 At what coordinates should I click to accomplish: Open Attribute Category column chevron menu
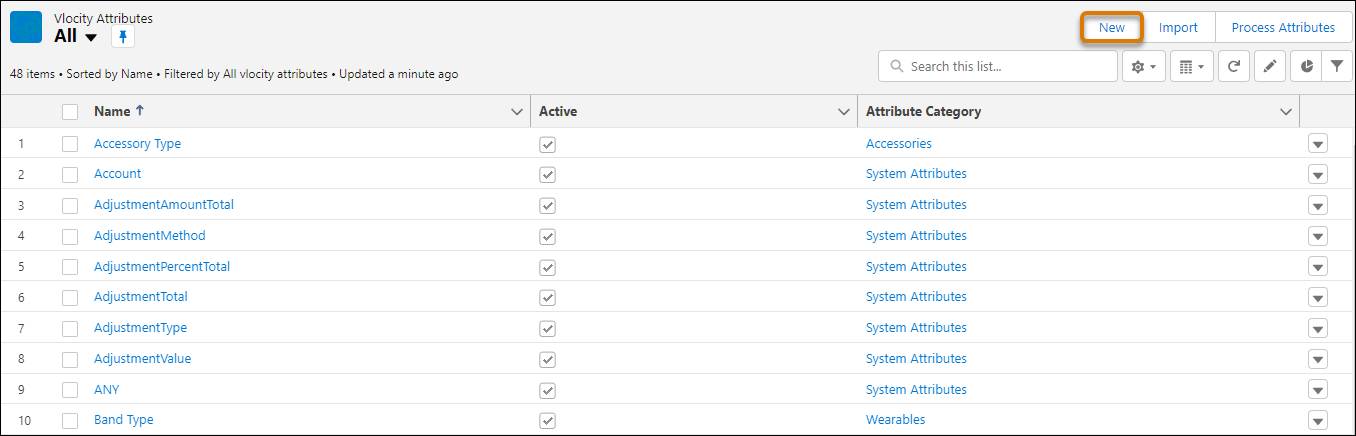[1286, 112]
